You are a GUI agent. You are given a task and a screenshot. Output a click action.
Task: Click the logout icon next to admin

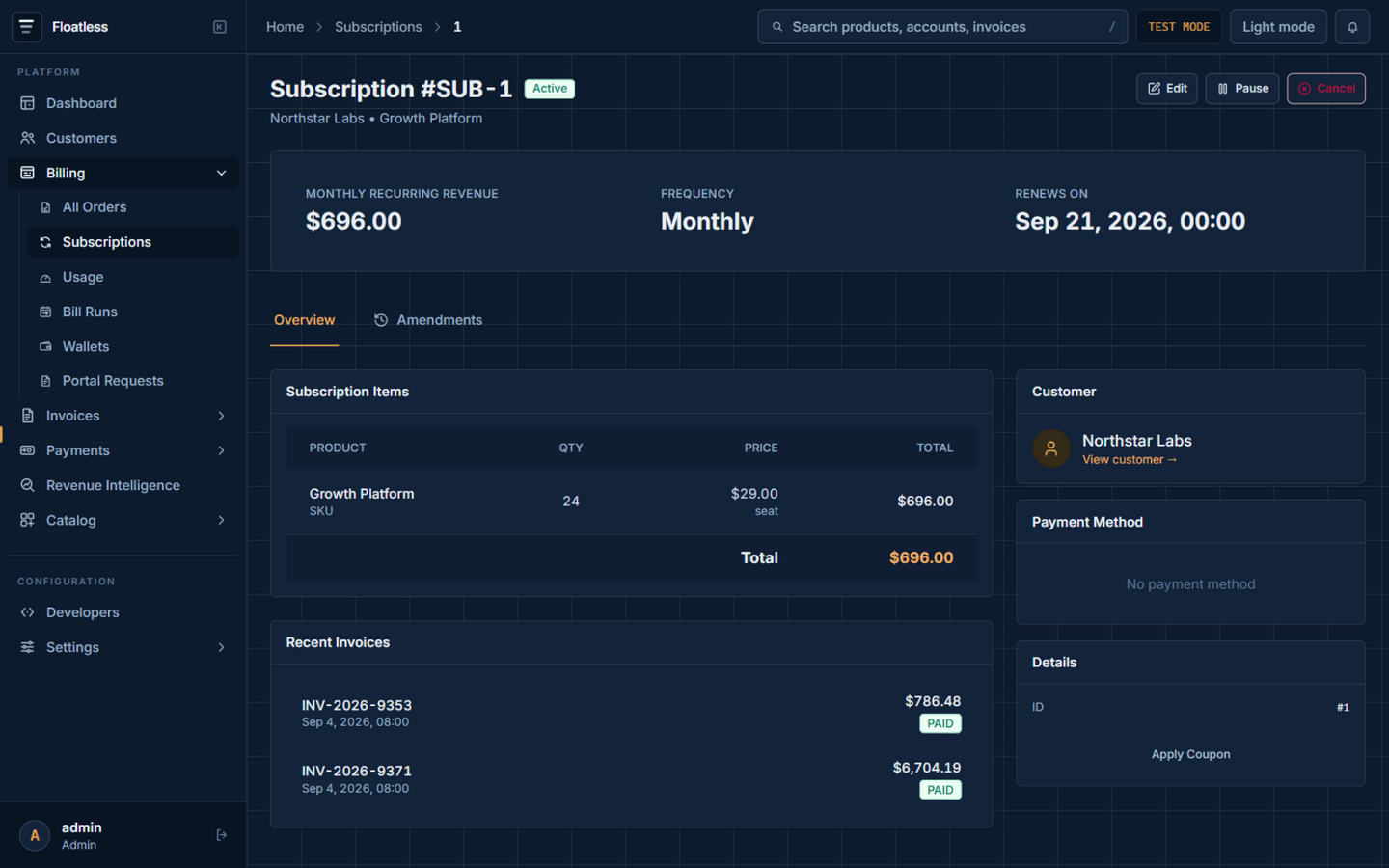click(x=221, y=835)
